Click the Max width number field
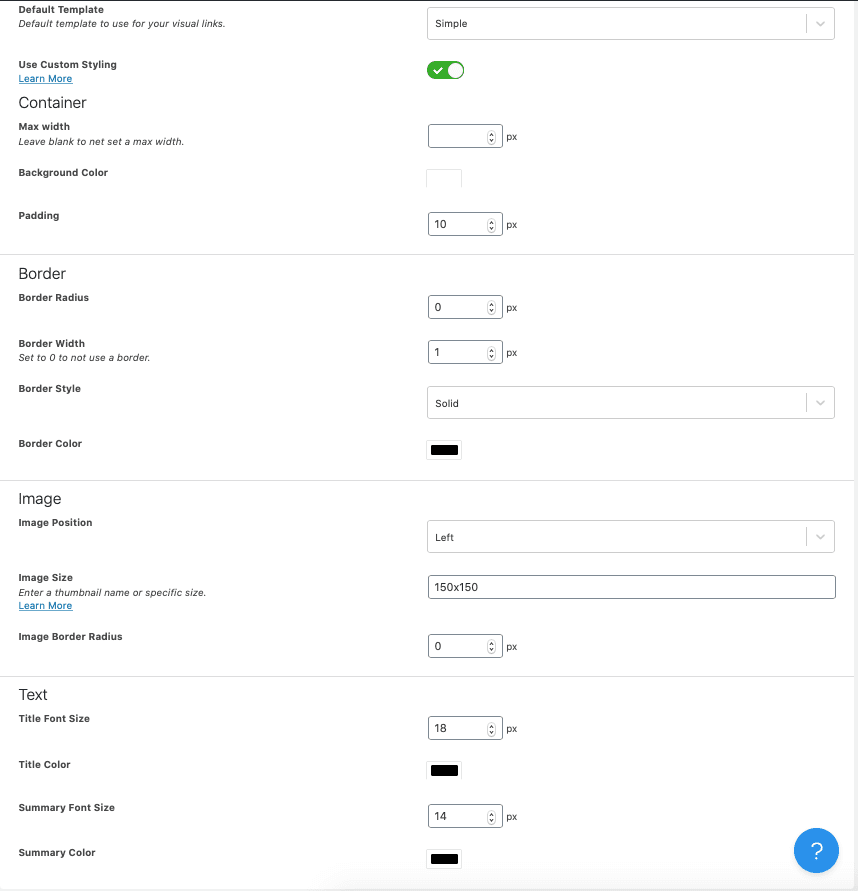Image resolution: width=858 pixels, height=891 pixels. pyautogui.click(x=456, y=137)
